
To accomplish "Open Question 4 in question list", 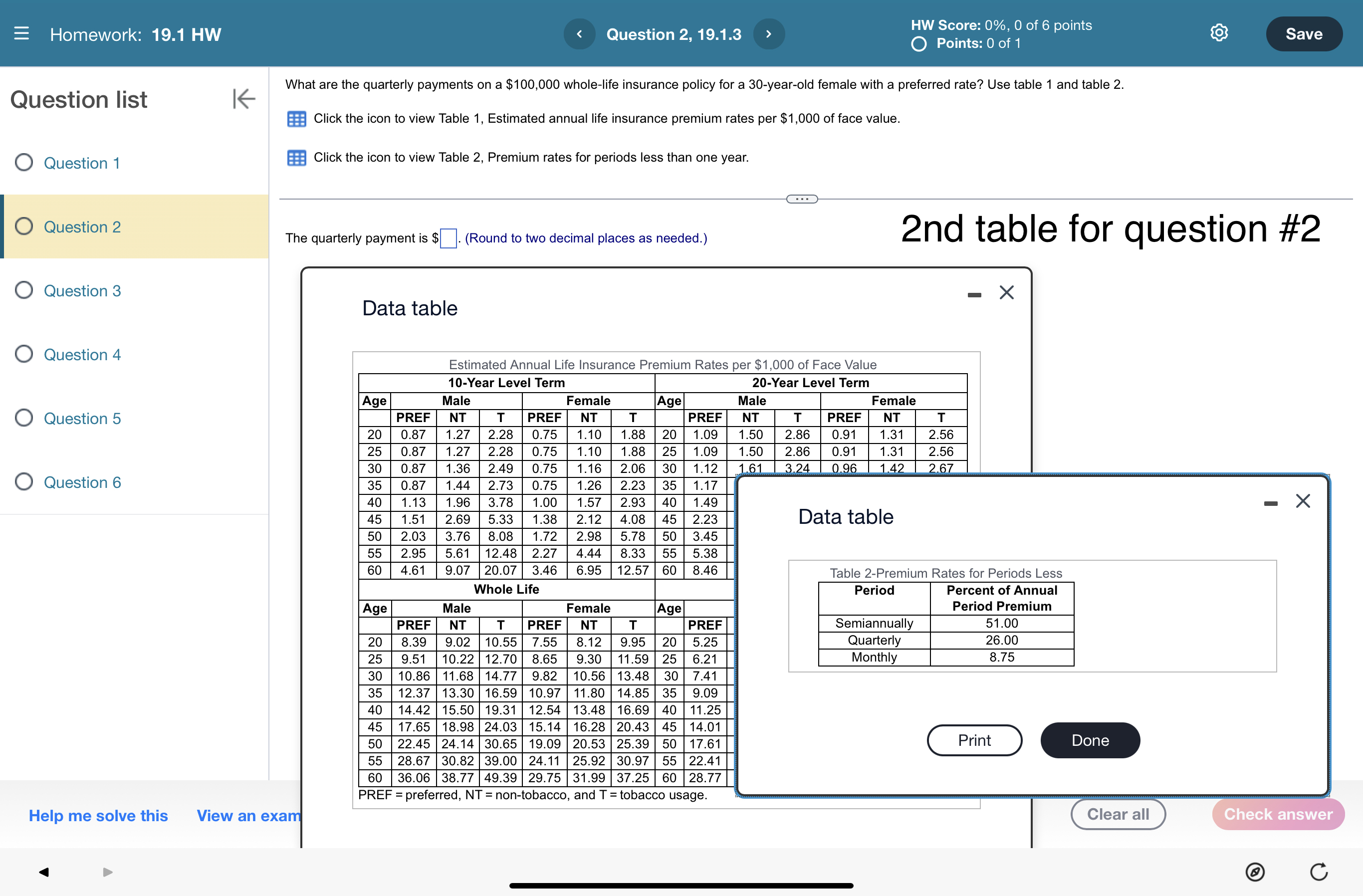I will pos(82,354).
